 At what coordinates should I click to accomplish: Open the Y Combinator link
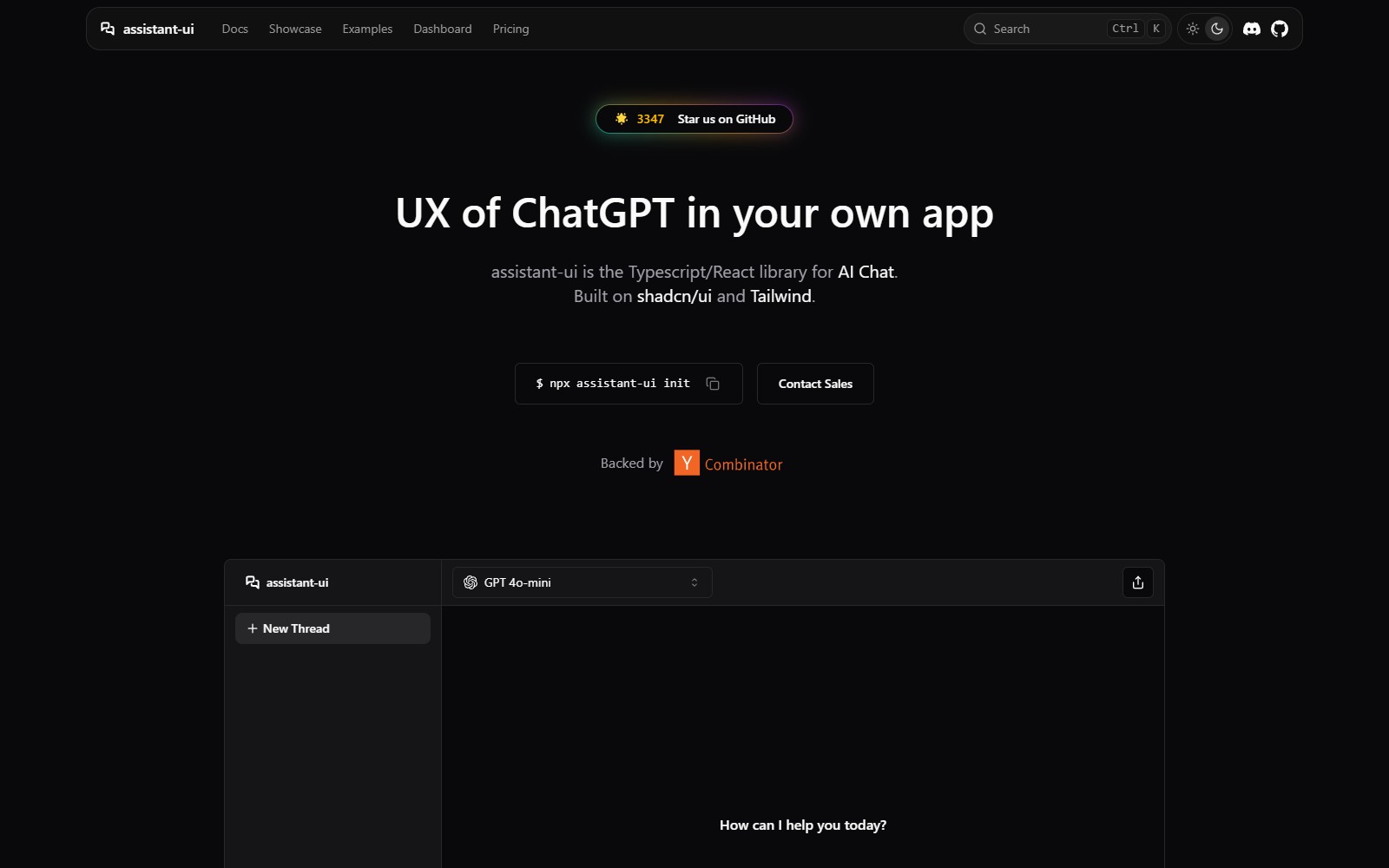tap(728, 464)
